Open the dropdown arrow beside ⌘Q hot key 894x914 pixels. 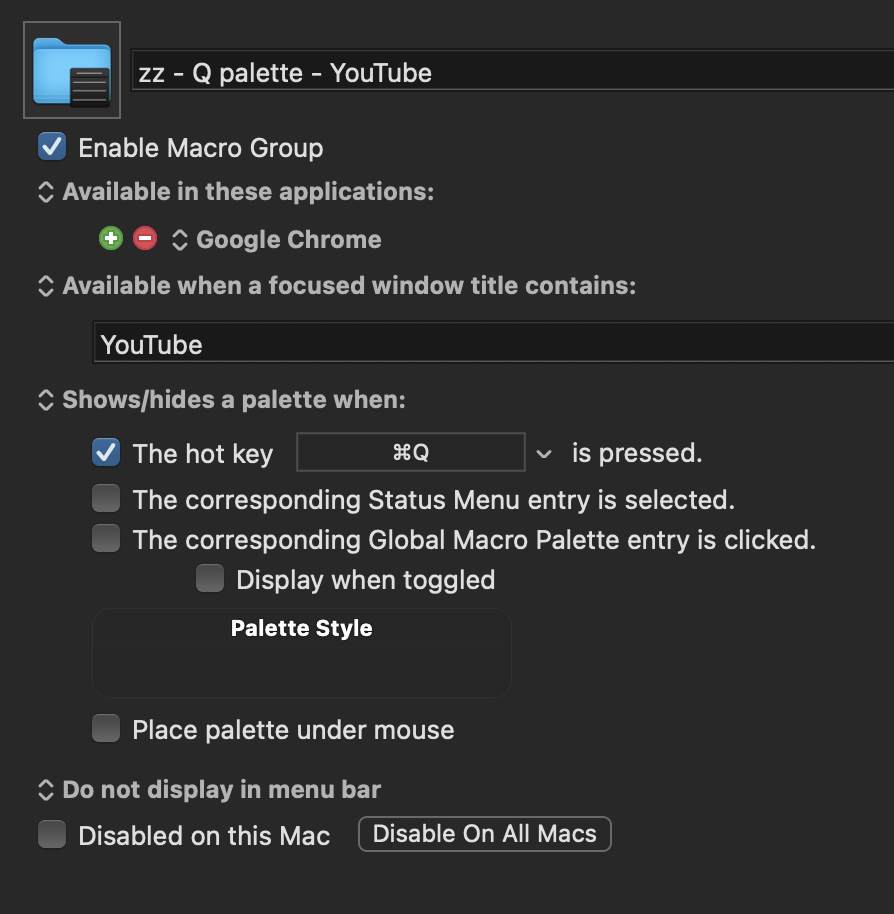pyautogui.click(x=543, y=454)
